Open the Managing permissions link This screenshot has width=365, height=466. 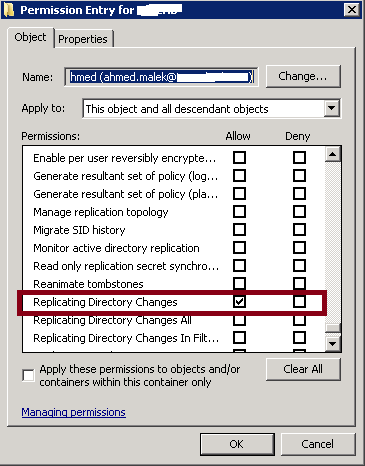coord(74,412)
